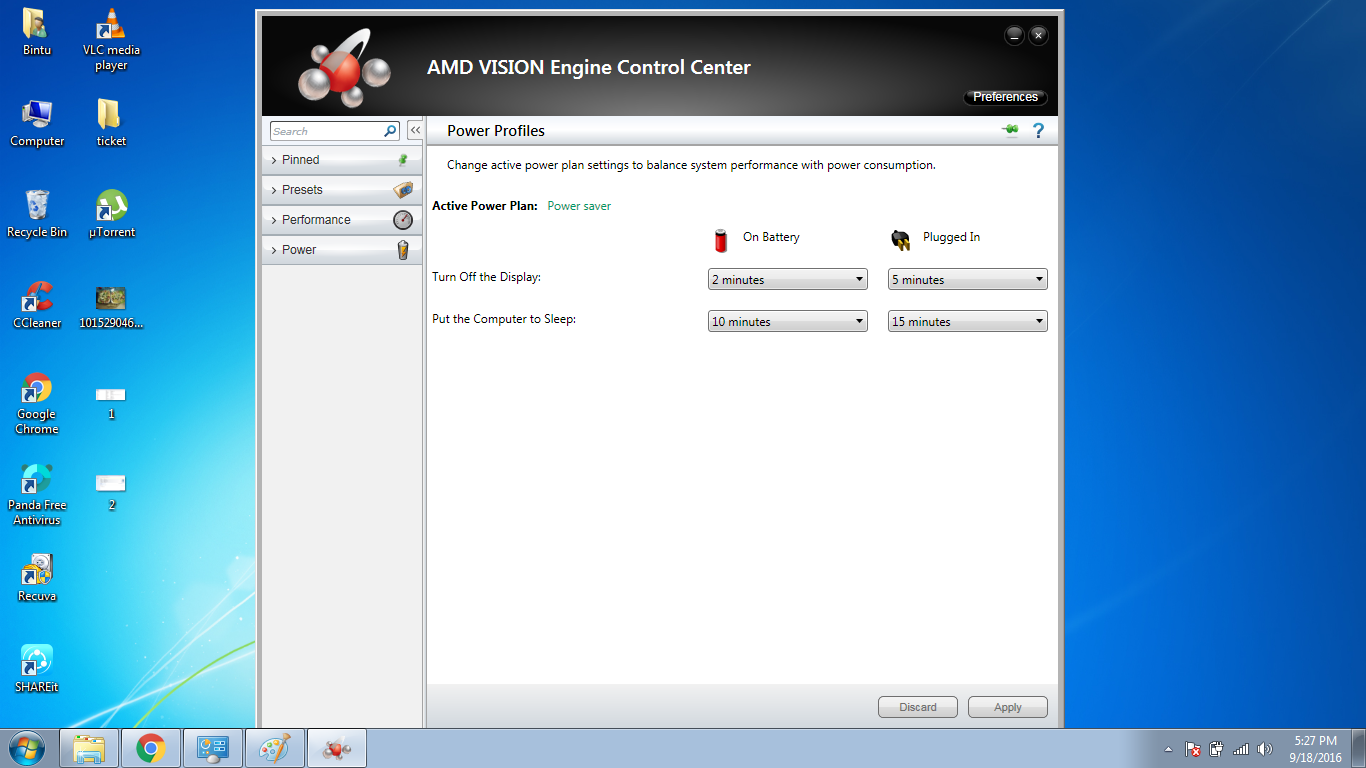Click the Performance gauge icon
1366x768 pixels.
coord(403,220)
